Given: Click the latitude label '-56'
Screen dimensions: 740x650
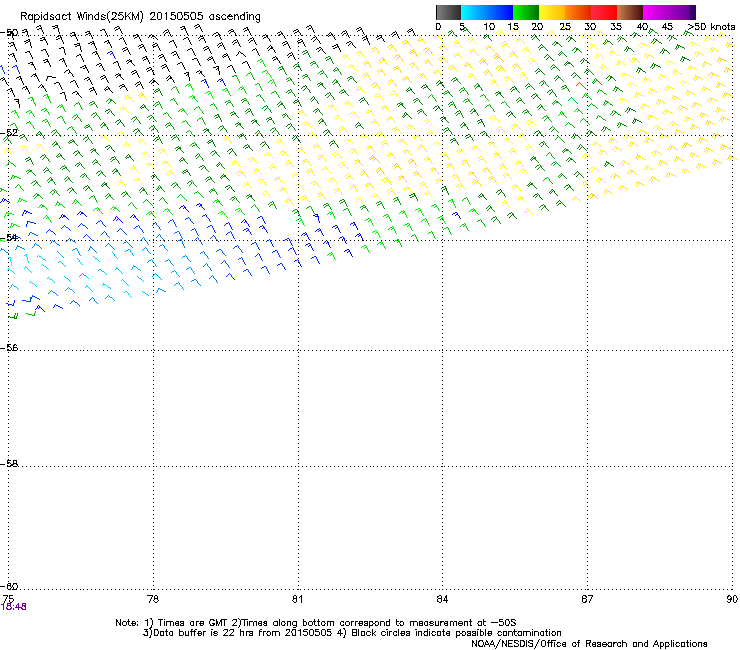Looking at the screenshot, I should [9, 347].
